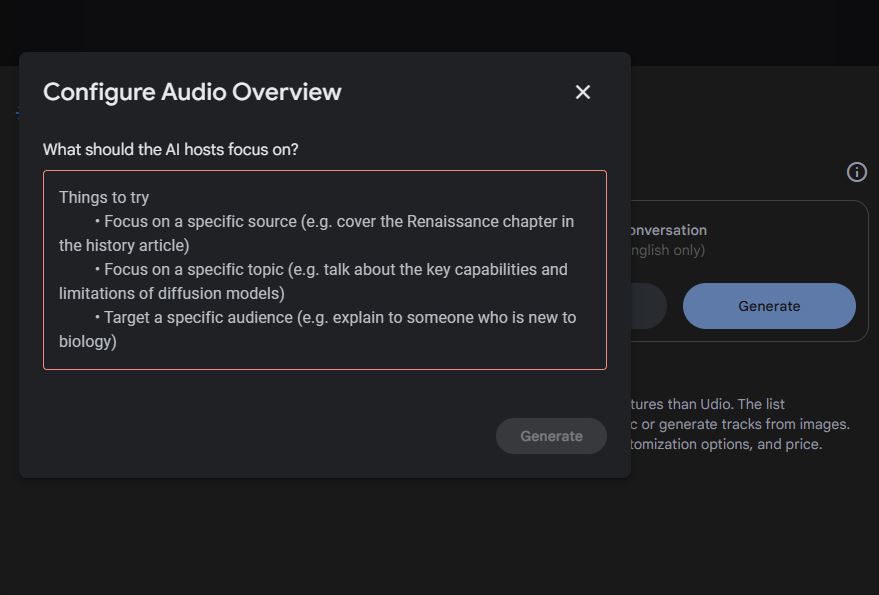879x595 pixels.
Task: Close the Configure Audio Overview dialog
Action: [583, 92]
